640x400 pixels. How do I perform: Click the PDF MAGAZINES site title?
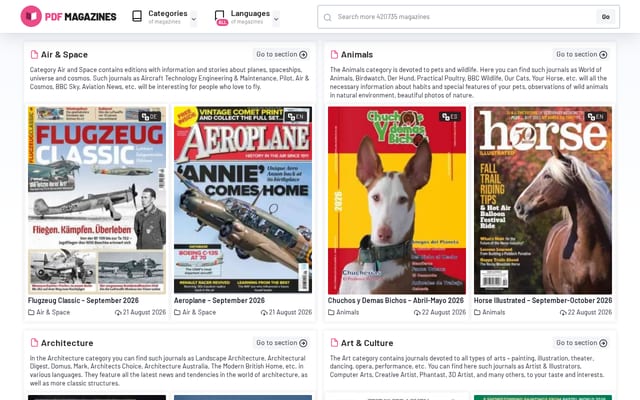[x=80, y=17]
